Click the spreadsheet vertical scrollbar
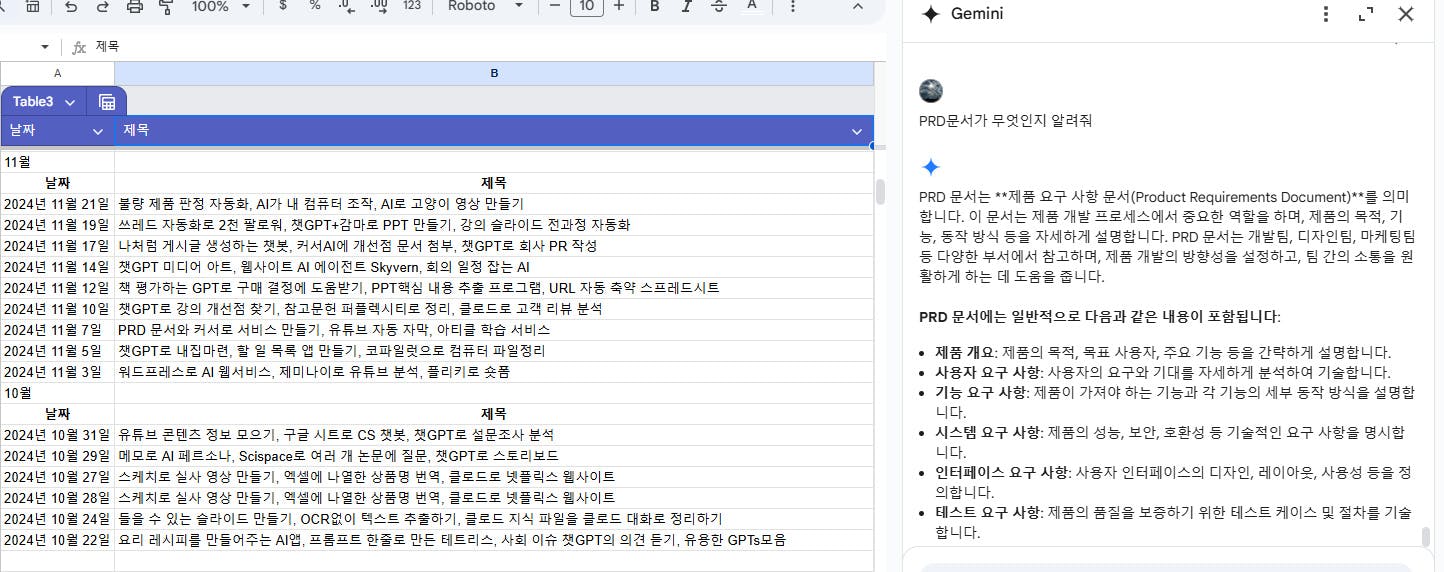 (x=880, y=191)
